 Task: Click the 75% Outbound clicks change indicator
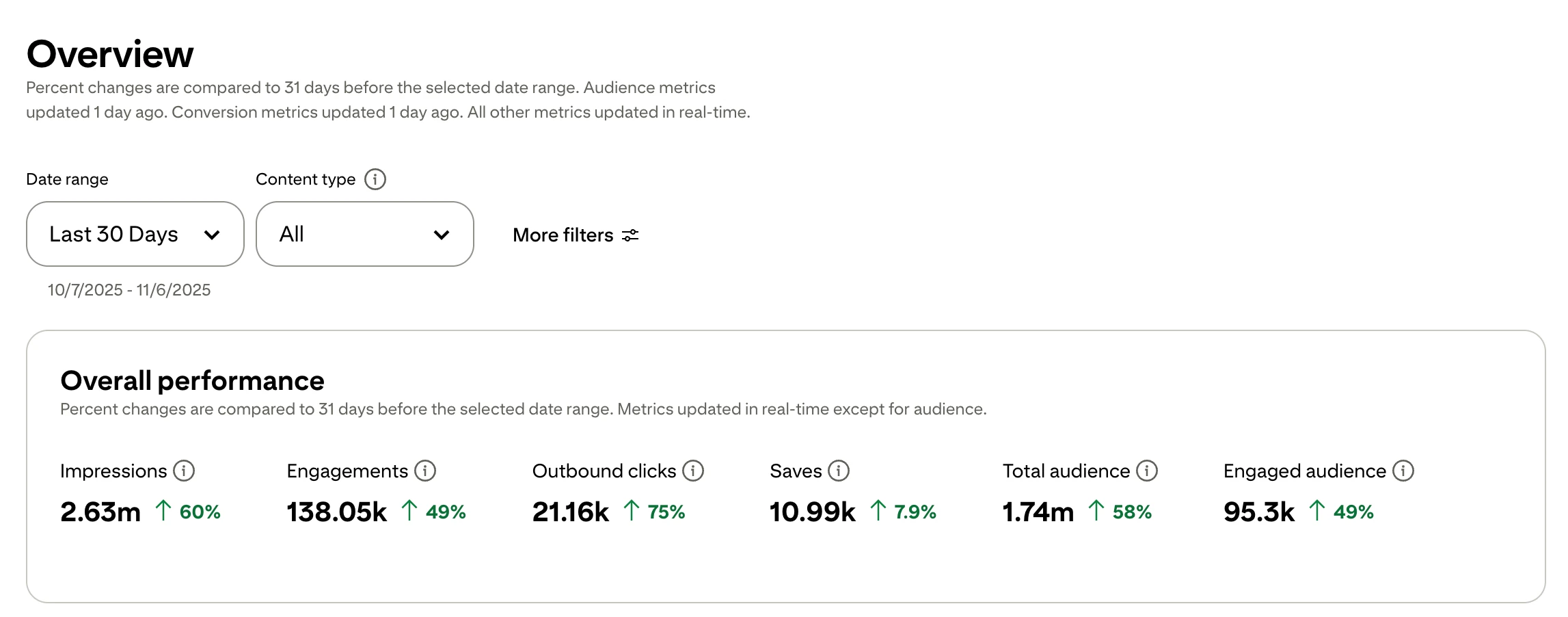[665, 512]
